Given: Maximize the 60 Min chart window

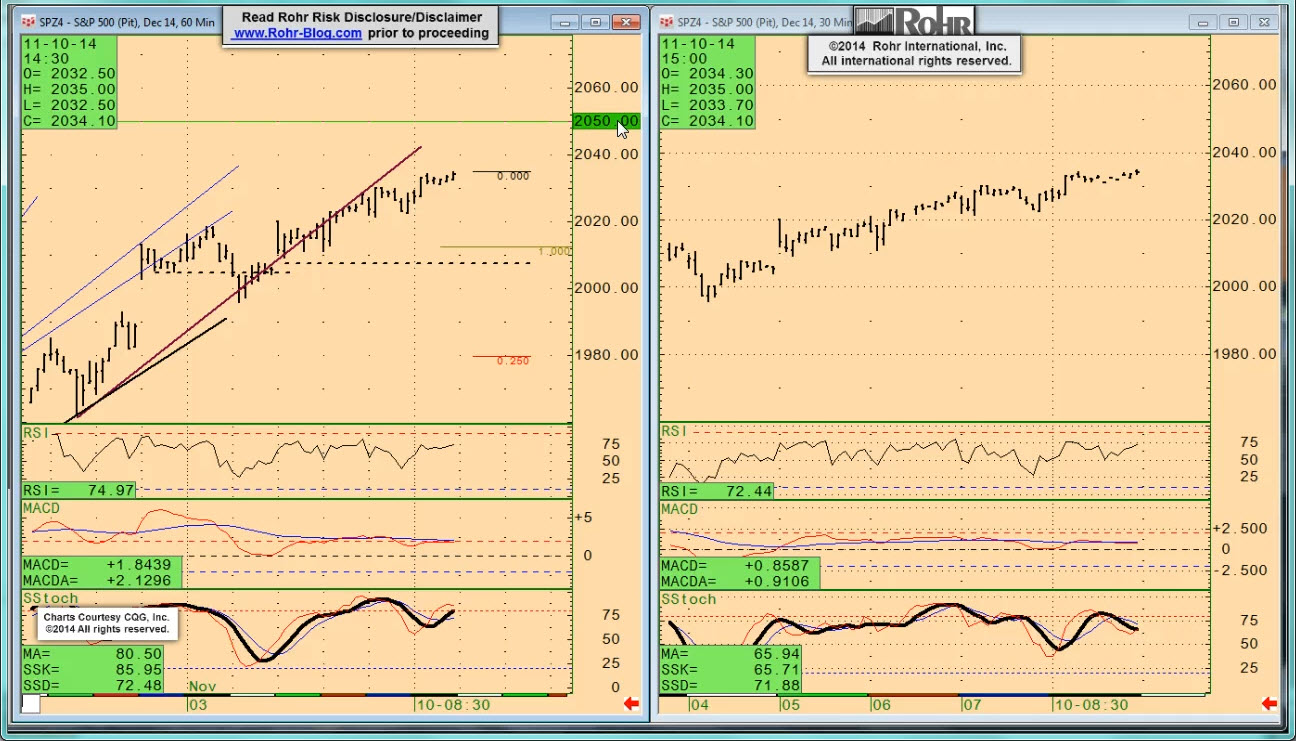Looking at the screenshot, I should (x=596, y=21).
